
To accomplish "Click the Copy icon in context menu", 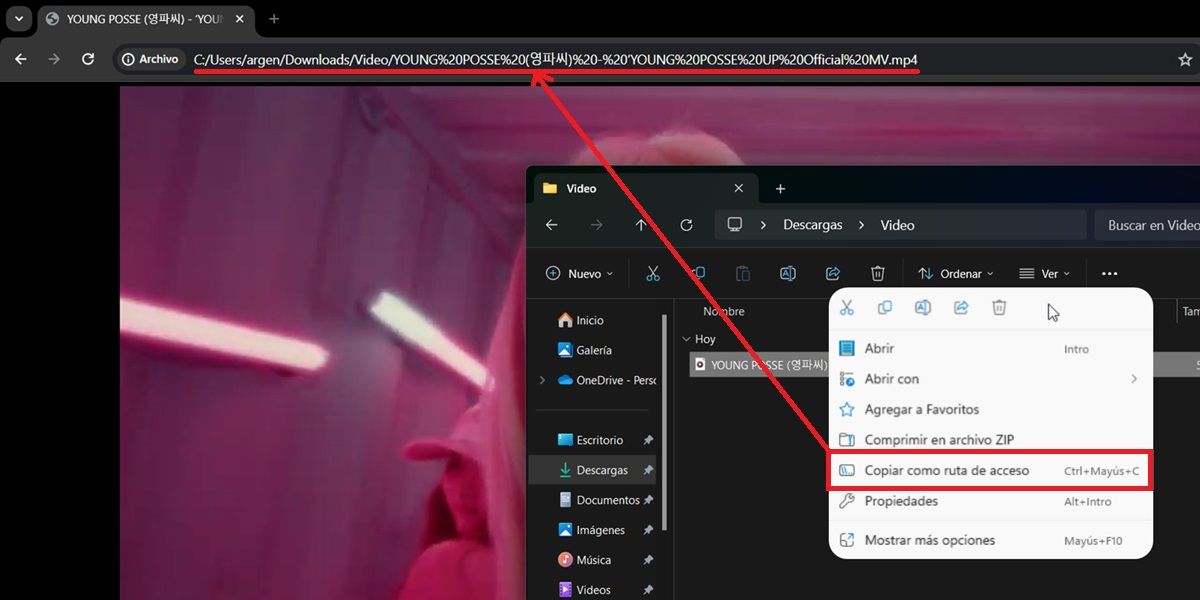I will pyautogui.click(x=885, y=308).
